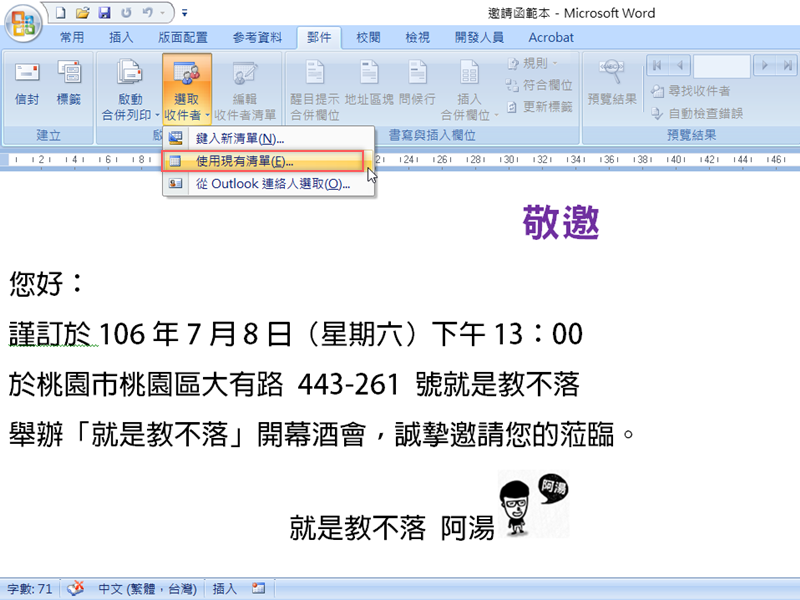Choose 從 Outlook 連絡人選取(O)... menu item
The image size is (800, 600).
(x=268, y=184)
